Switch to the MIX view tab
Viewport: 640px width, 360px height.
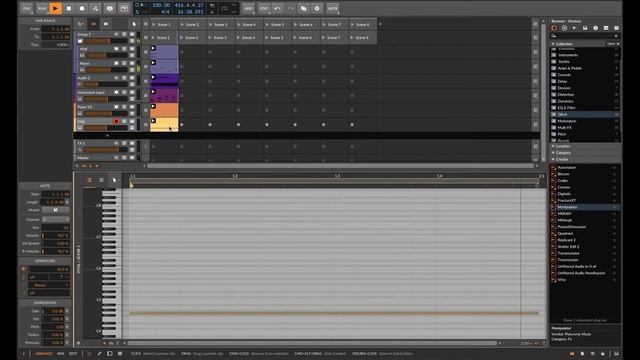coord(60,353)
